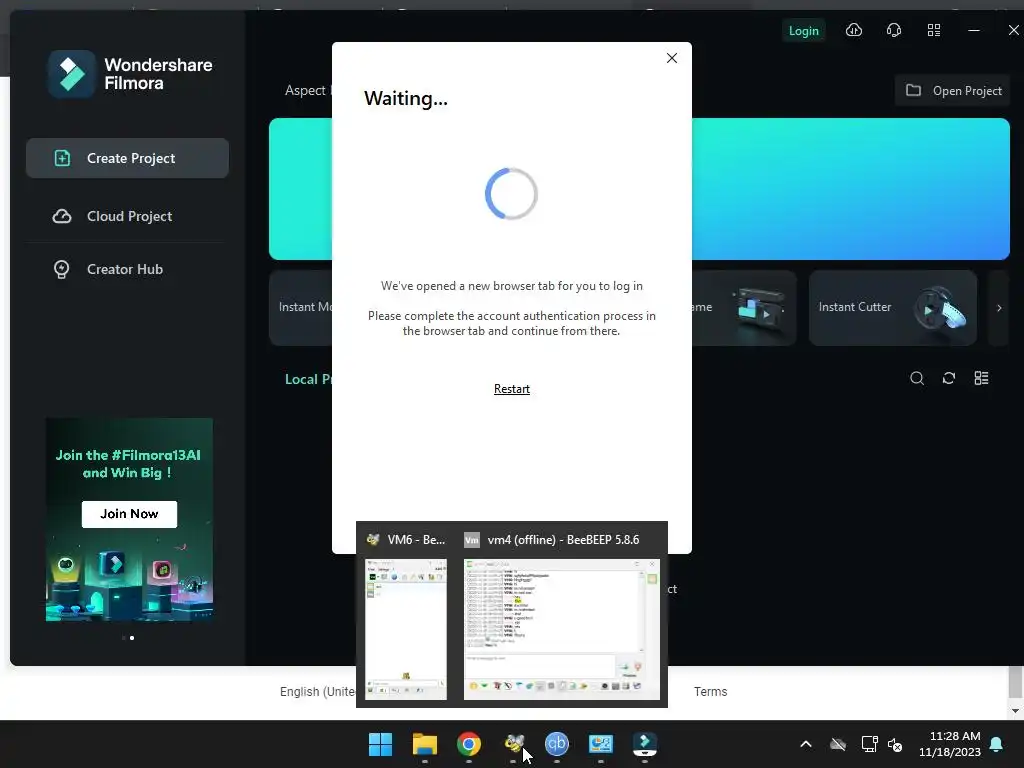
Task: Click the BeeBEEP taskbar icon
Action: click(513, 744)
